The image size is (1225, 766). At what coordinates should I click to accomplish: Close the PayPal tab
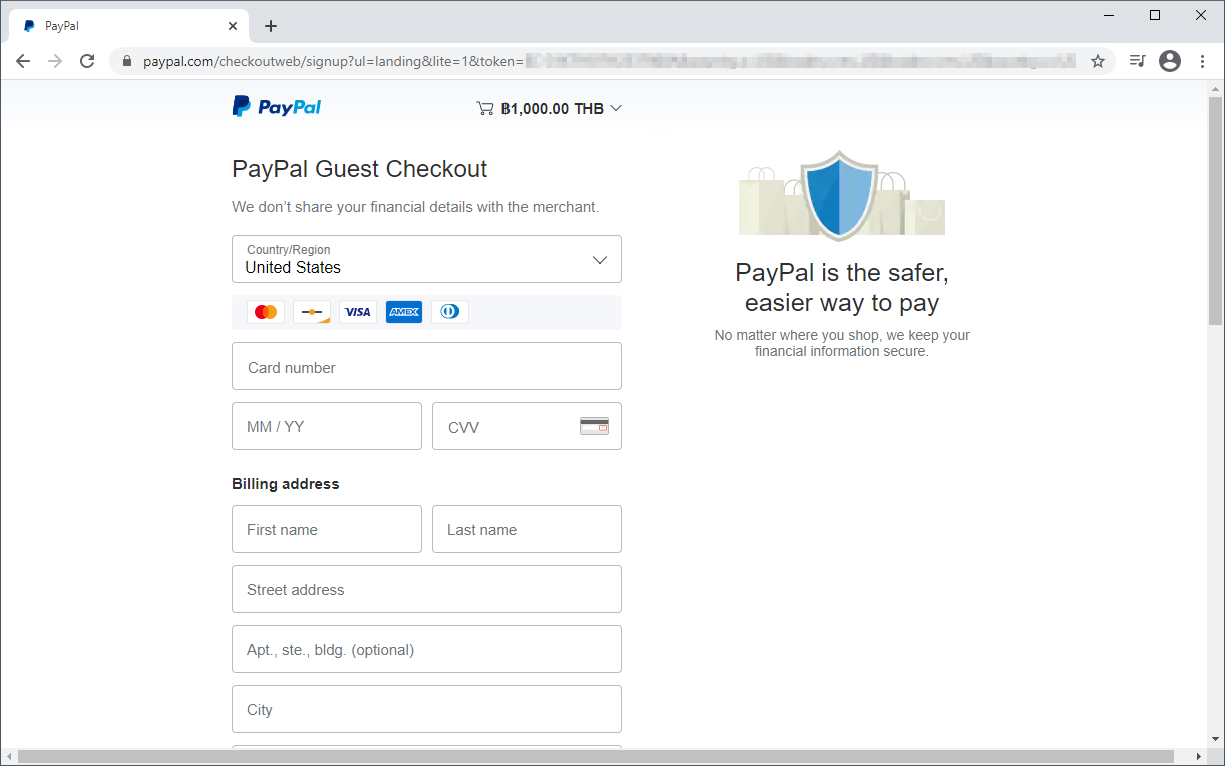(233, 26)
